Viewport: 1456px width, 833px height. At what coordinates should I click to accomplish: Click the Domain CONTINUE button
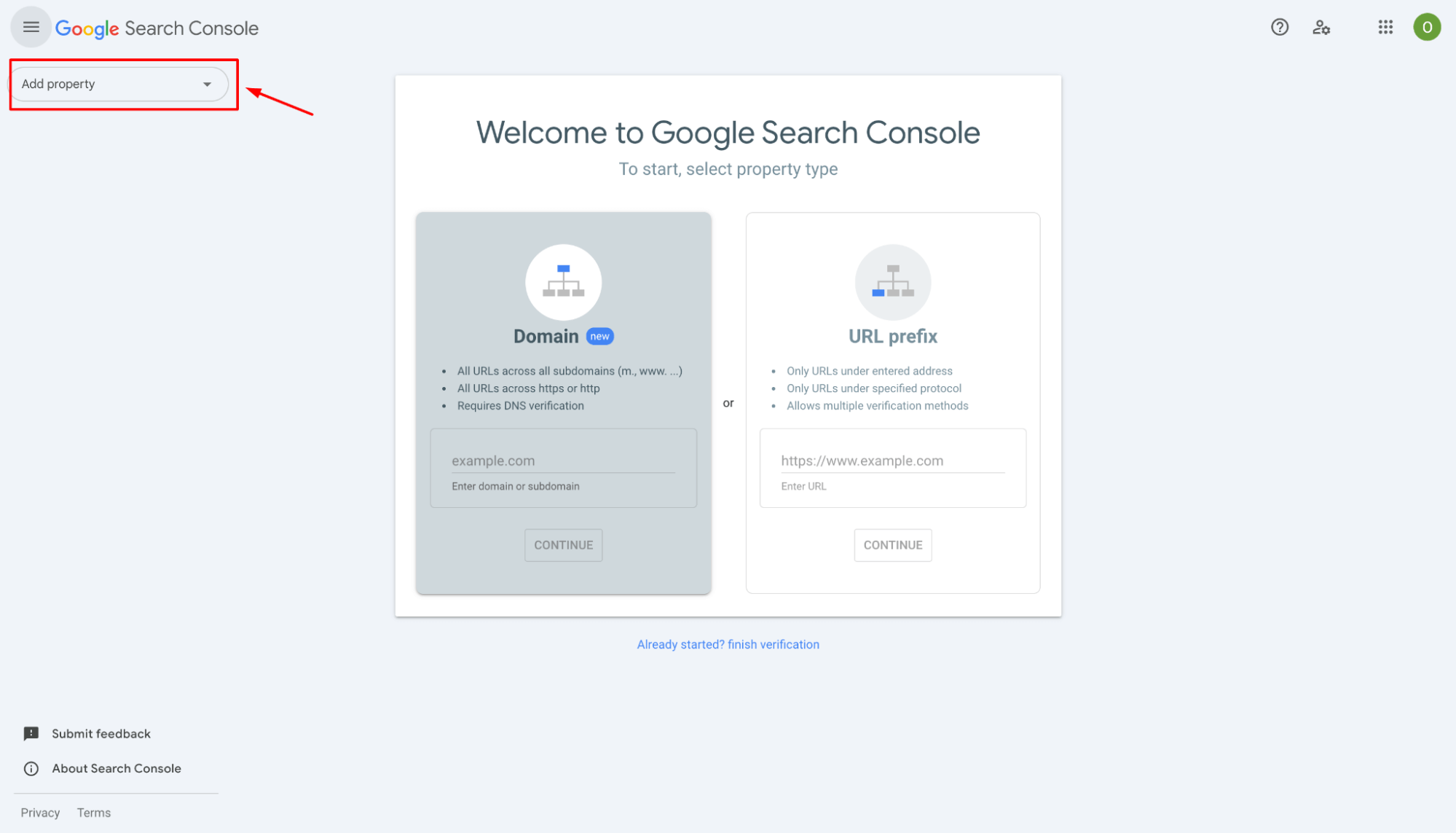click(x=563, y=545)
